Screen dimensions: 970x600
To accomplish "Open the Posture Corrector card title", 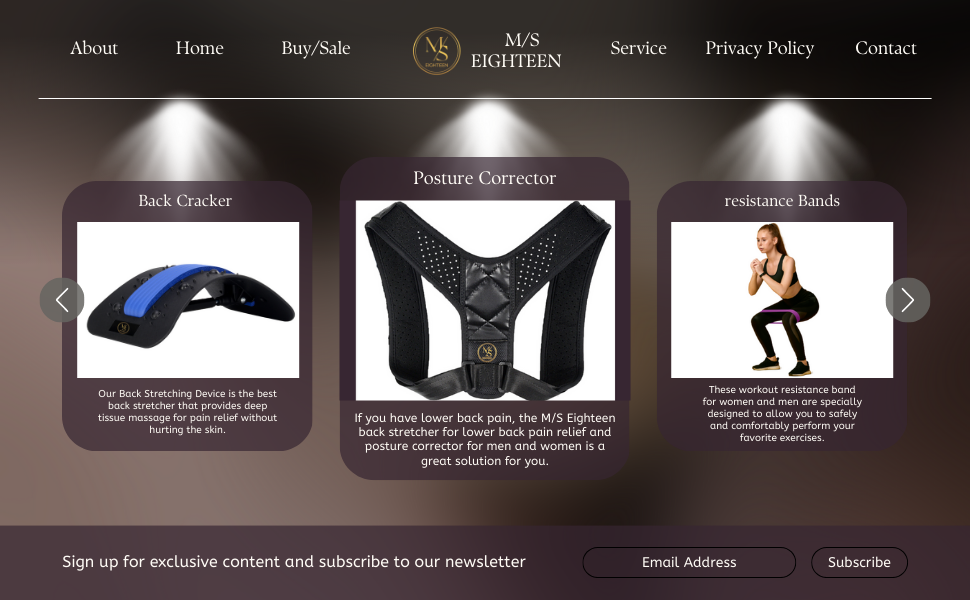I will (484, 178).
